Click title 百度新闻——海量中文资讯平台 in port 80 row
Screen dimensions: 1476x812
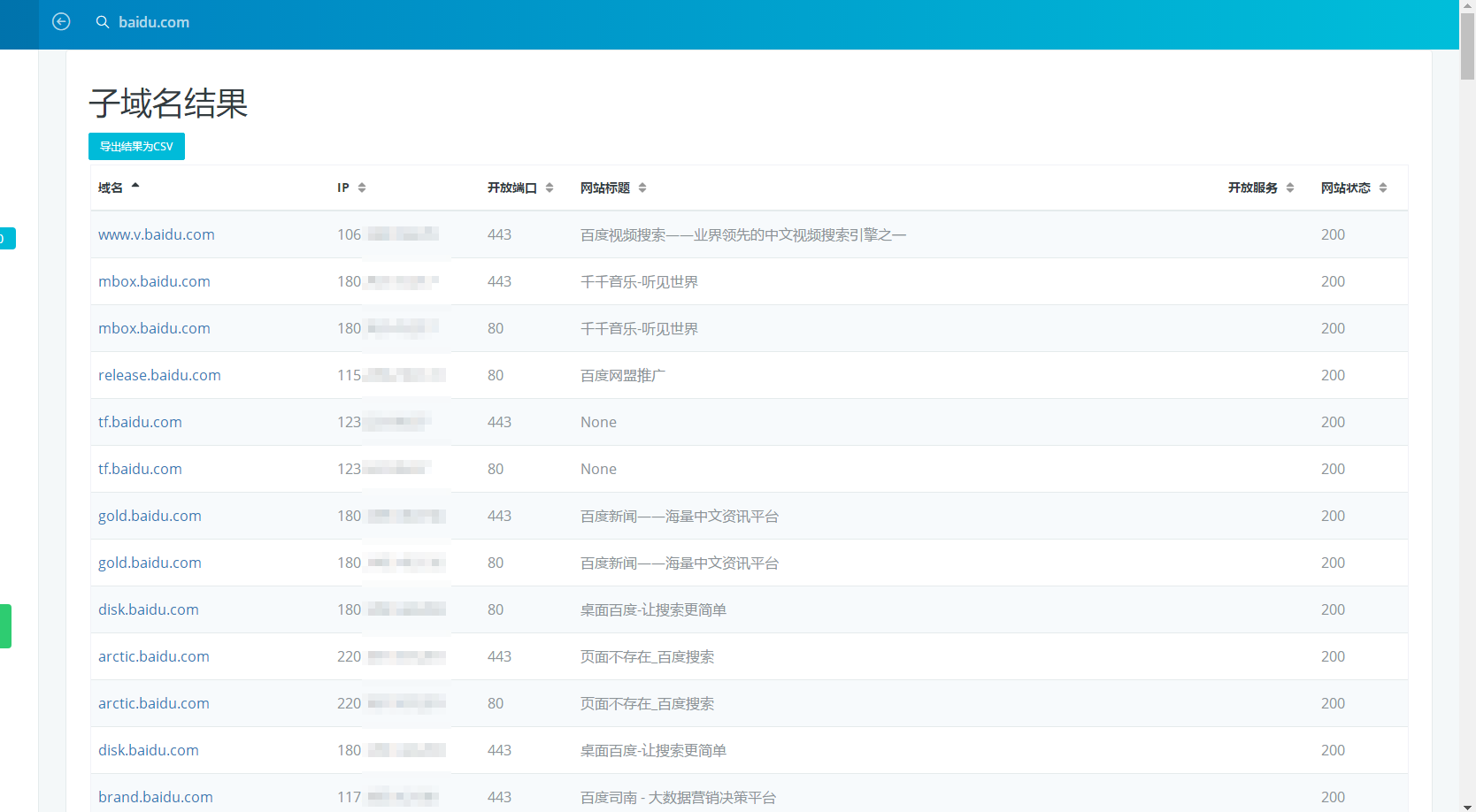pos(680,563)
